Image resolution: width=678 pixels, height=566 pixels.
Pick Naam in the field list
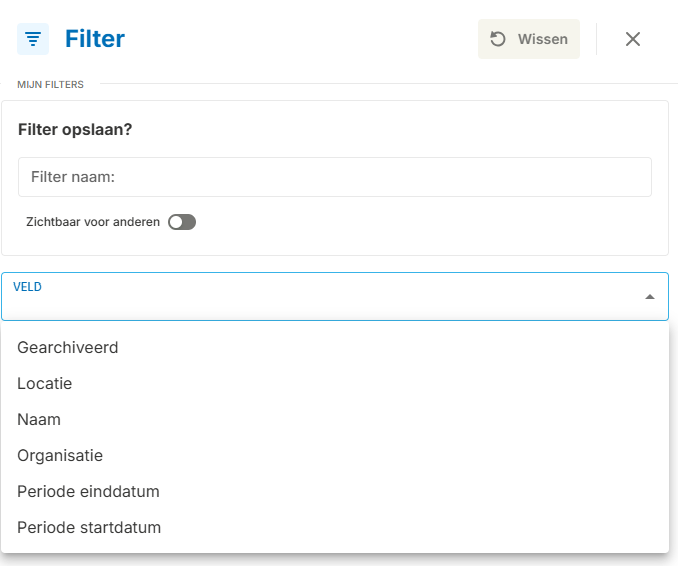tap(39, 420)
